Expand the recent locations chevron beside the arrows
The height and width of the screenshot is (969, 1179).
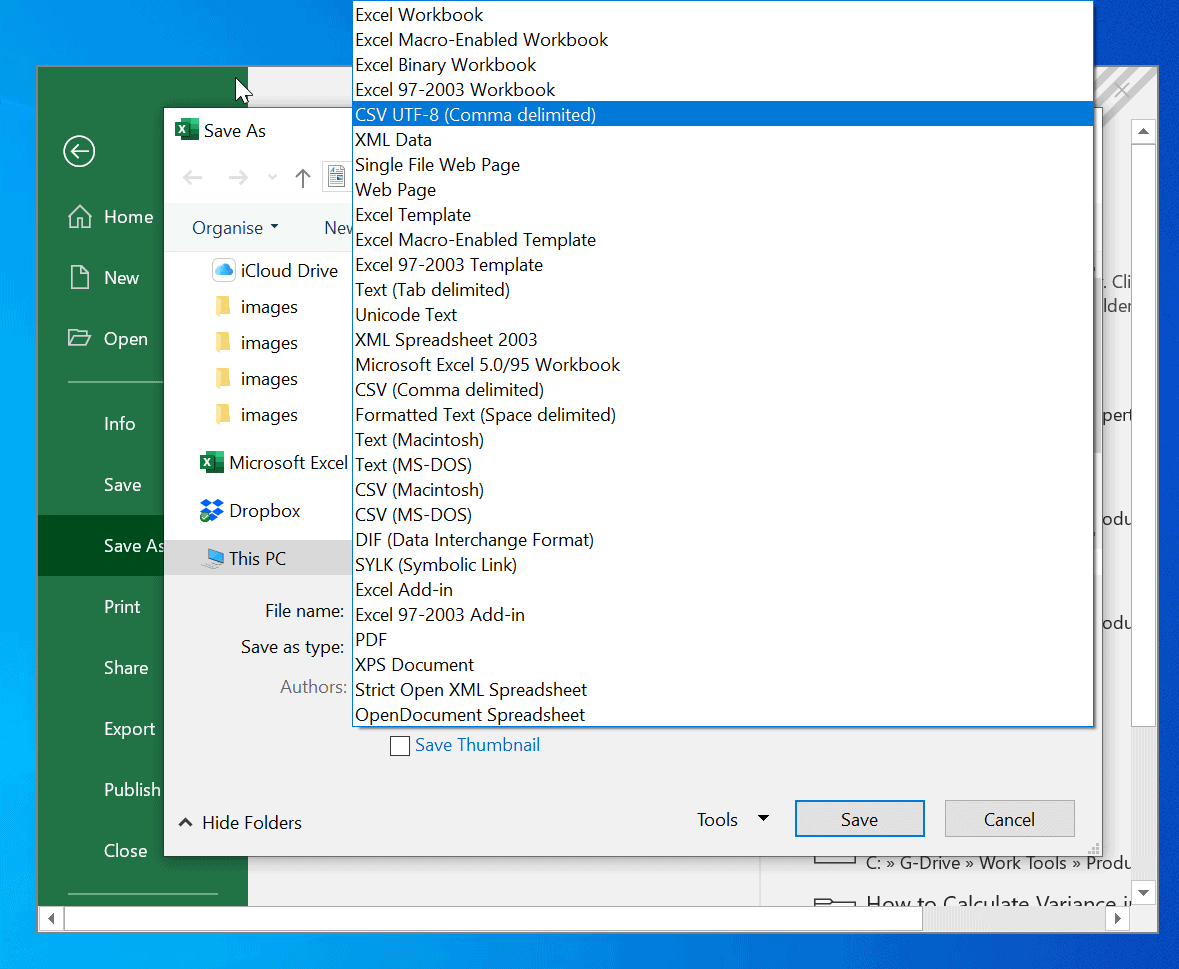click(x=270, y=178)
